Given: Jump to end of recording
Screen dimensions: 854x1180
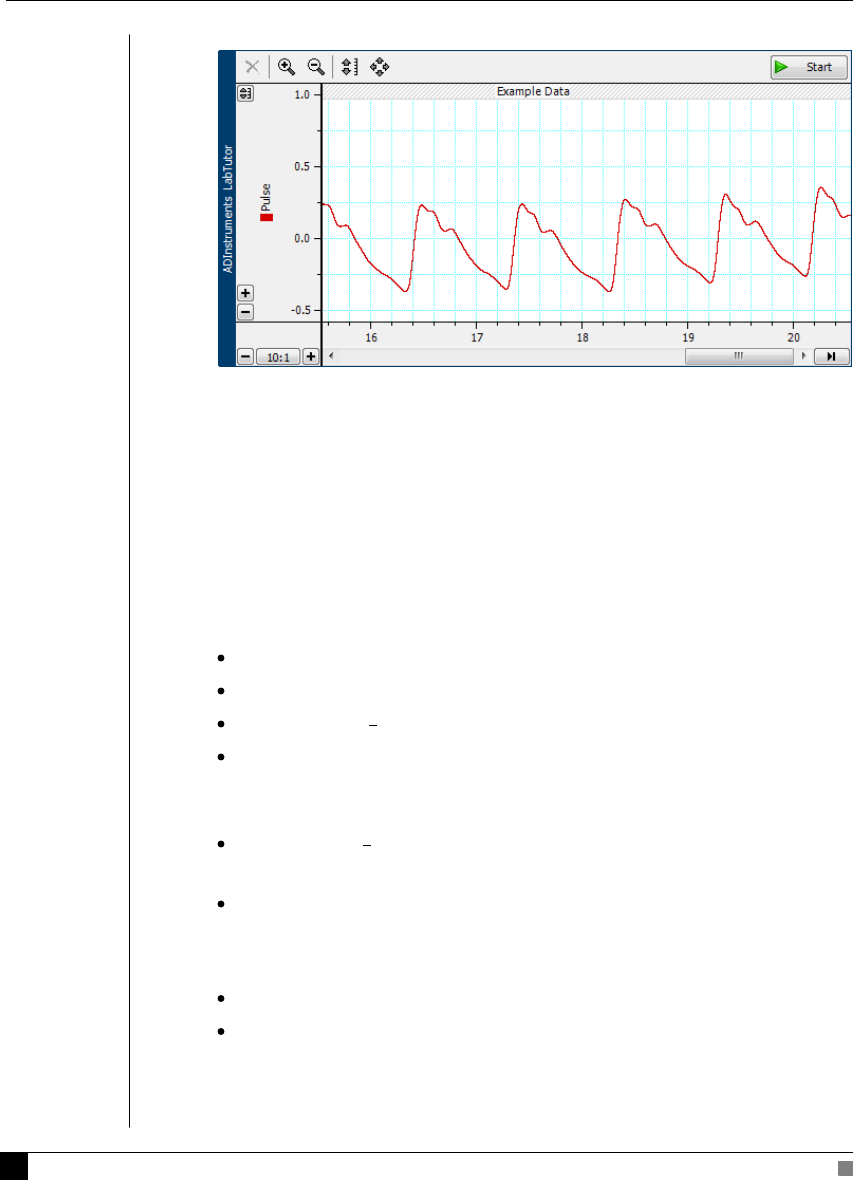Looking at the screenshot, I should click(x=831, y=357).
